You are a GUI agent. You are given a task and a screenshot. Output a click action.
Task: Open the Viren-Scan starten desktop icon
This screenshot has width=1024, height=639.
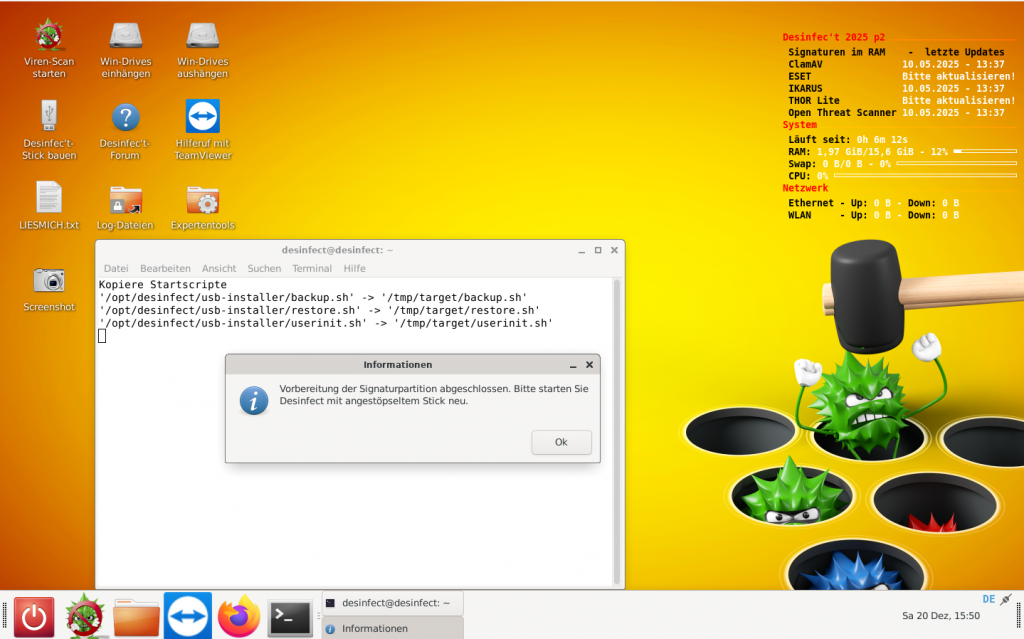coord(48,38)
